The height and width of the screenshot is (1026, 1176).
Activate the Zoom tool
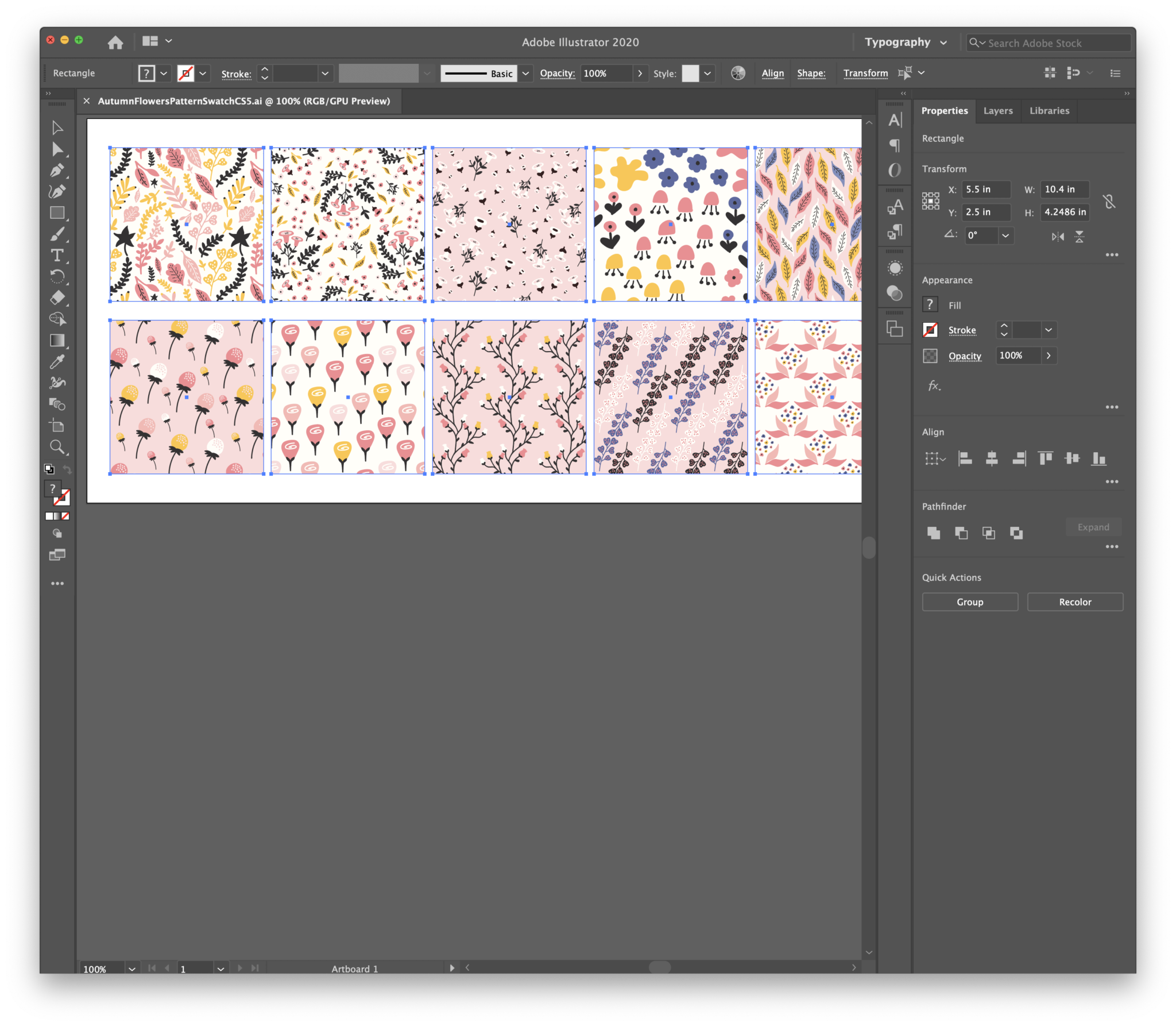tap(57, 447)
